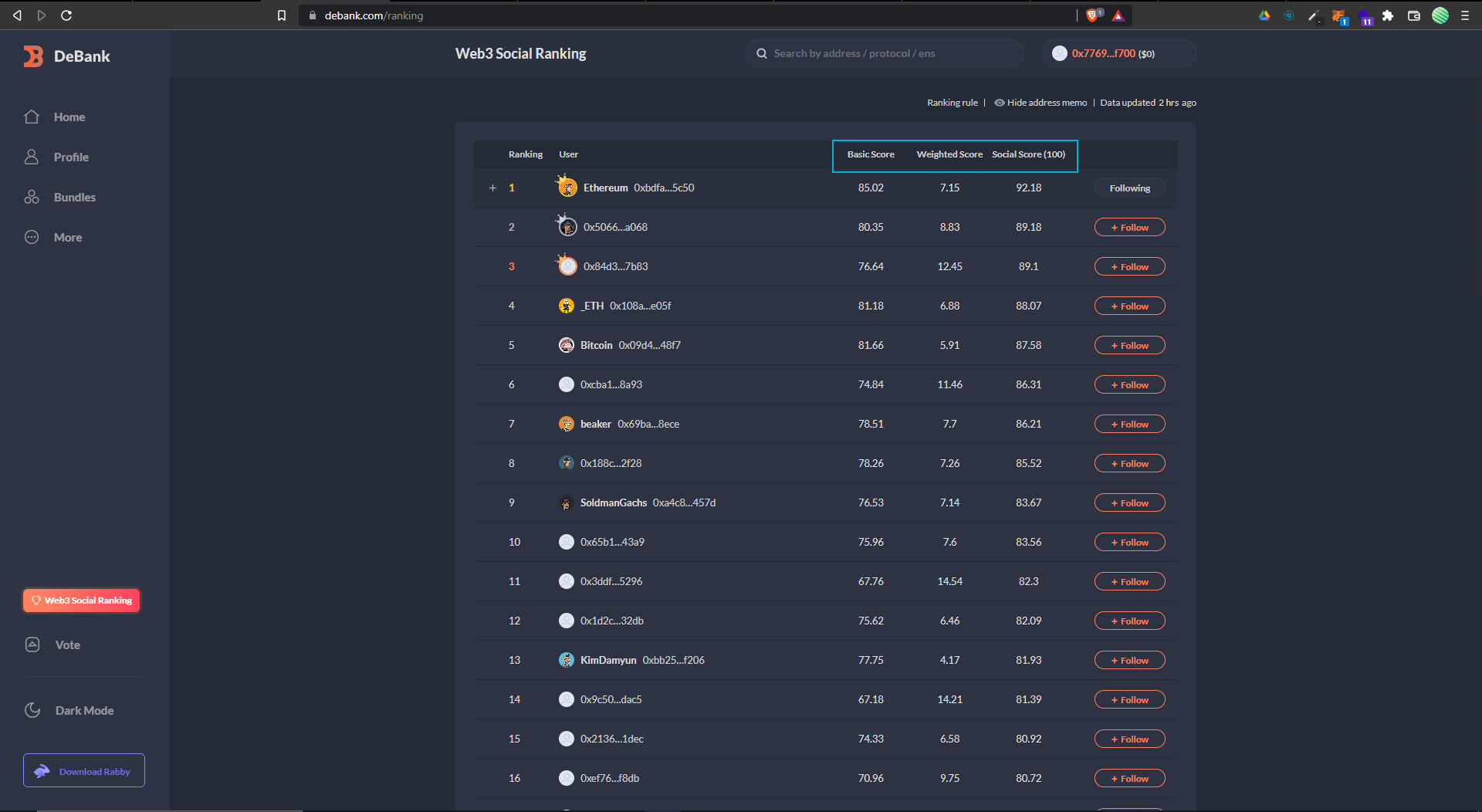Unfollow Ethereum via Following button
Viewport: 1482px width, 812px height.
(x=1129, y=188)
